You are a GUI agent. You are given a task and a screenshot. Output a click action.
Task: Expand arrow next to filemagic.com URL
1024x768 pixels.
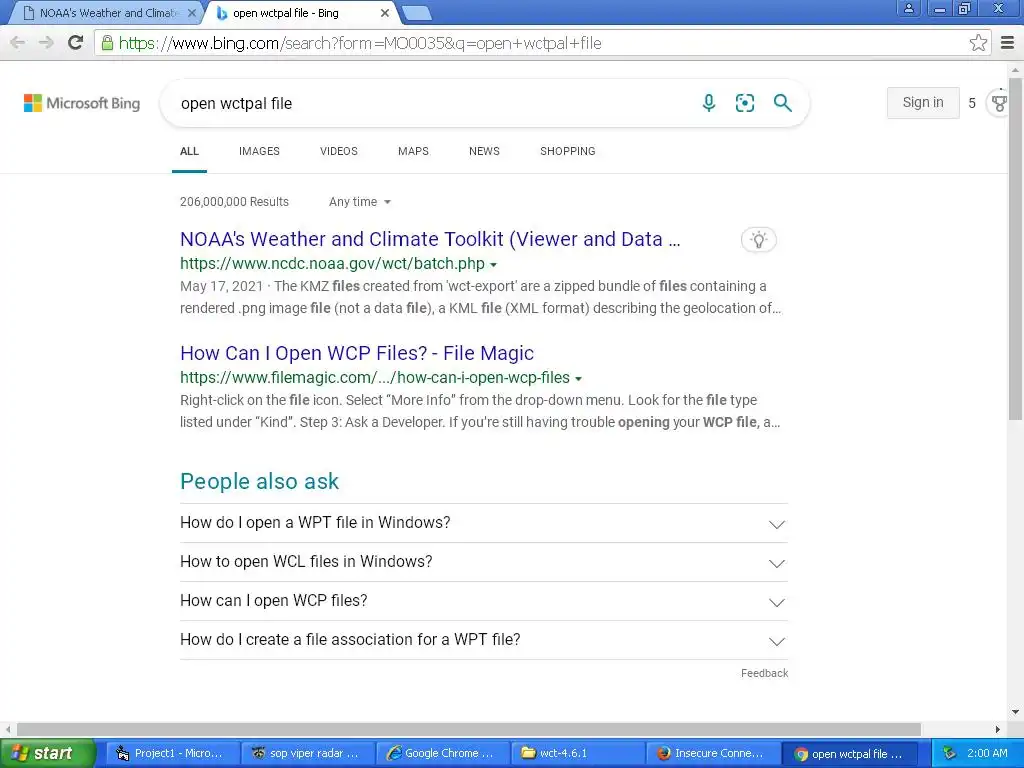[579, 379]
